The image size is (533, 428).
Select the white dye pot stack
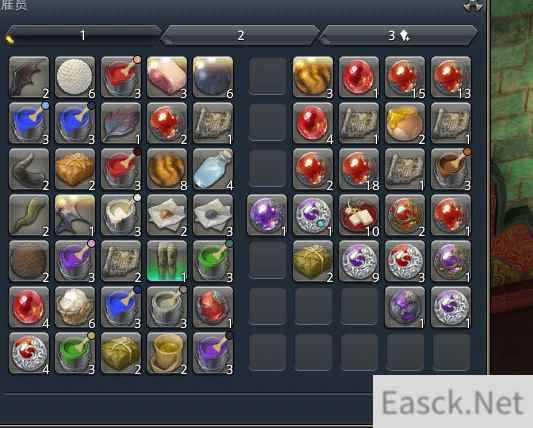(x=121, y=215)
